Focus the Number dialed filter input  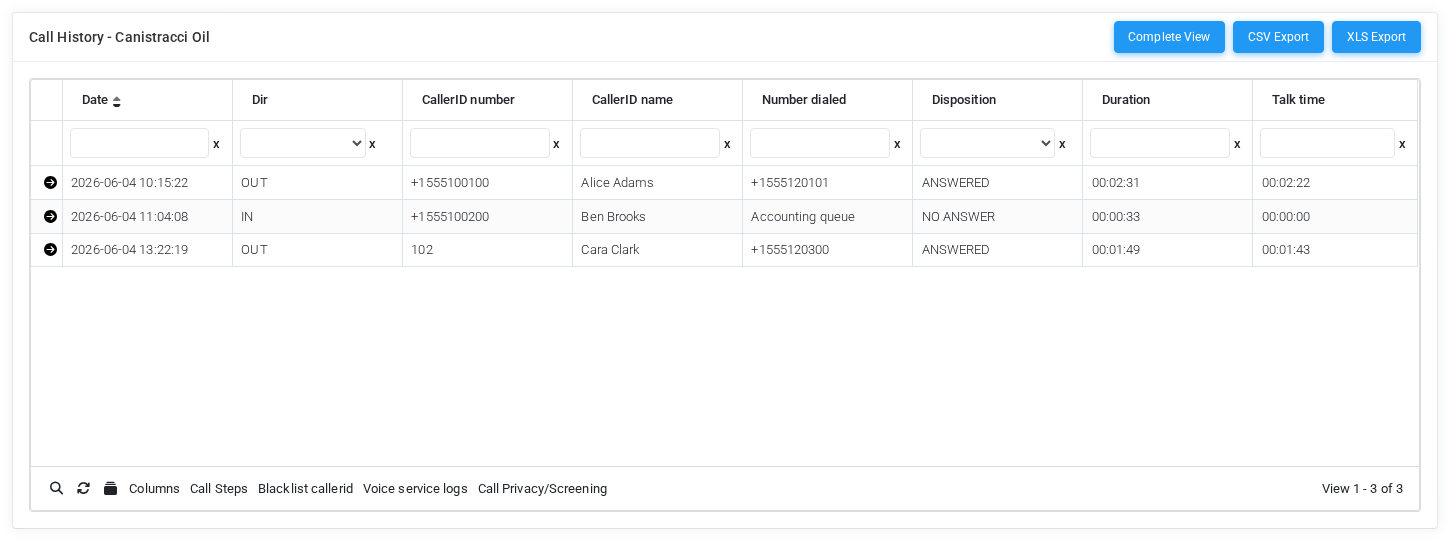[x=820, y=143]
